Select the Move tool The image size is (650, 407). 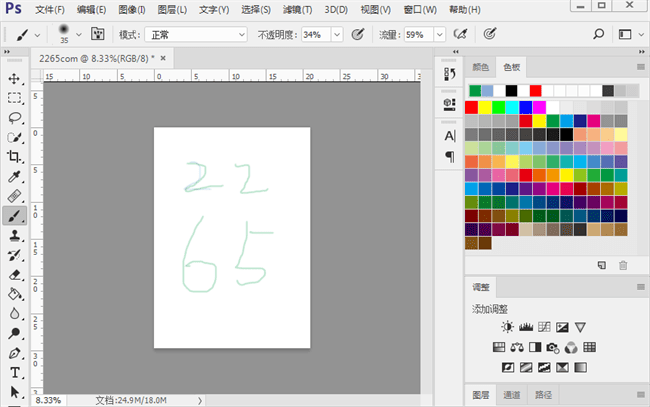pyautogui.click(x=15, y=78)
